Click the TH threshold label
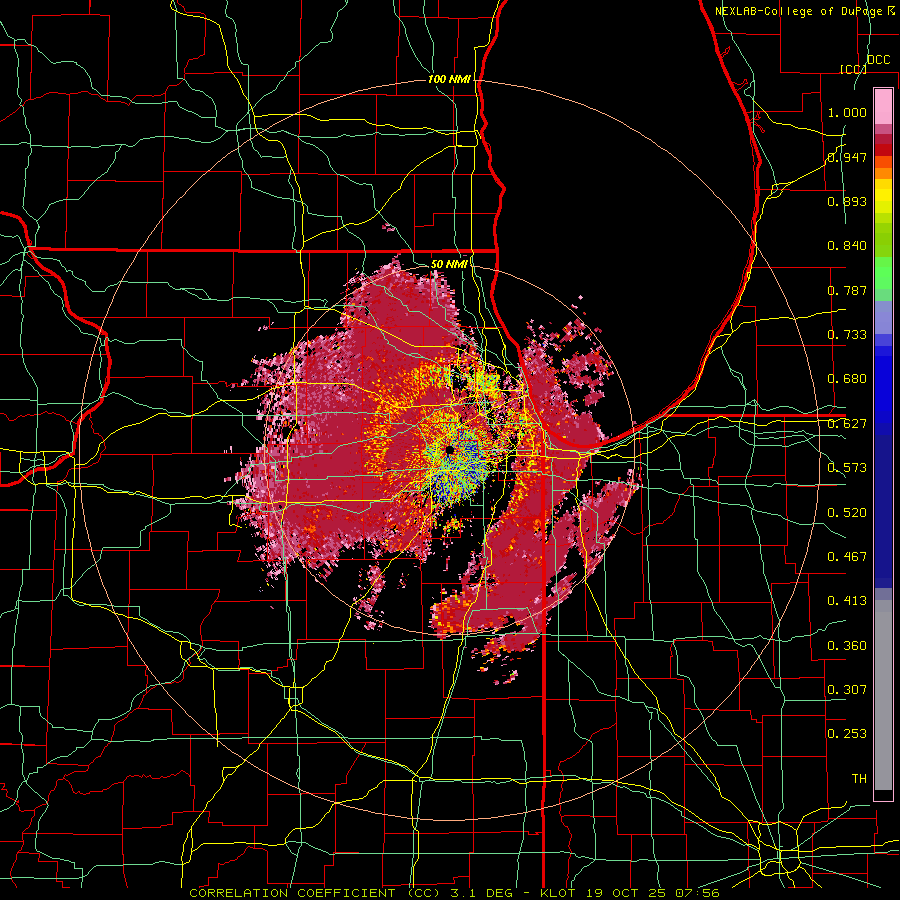The image size is (900, 900). [x=859, y=779]
